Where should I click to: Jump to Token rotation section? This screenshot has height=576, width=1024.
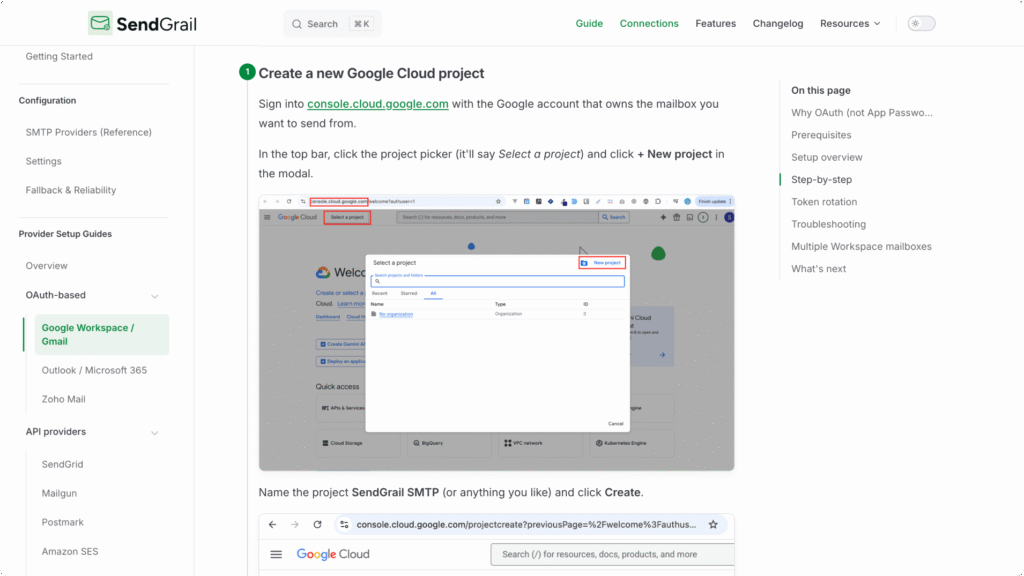(x=824, y=202)
